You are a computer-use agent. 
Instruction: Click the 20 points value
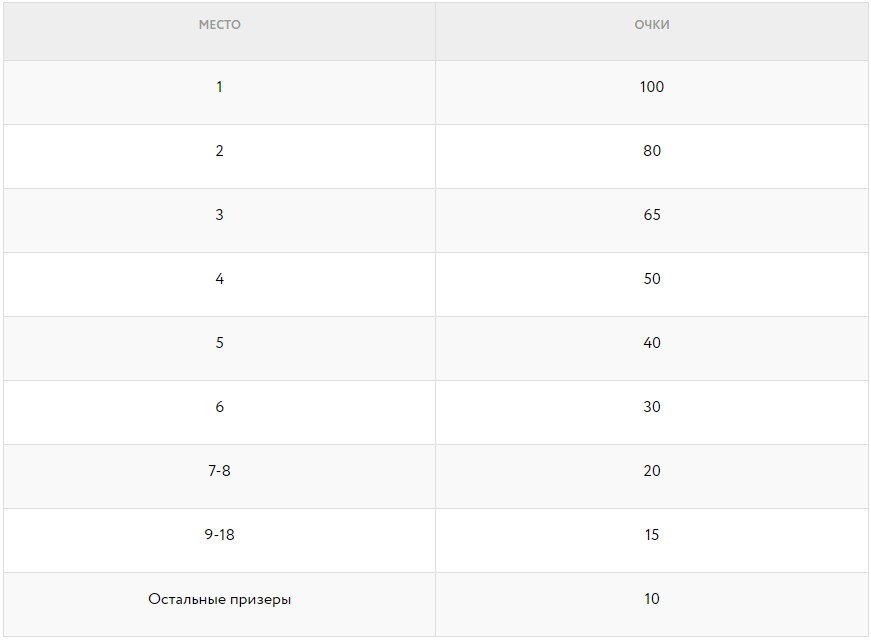click(652, 471)
